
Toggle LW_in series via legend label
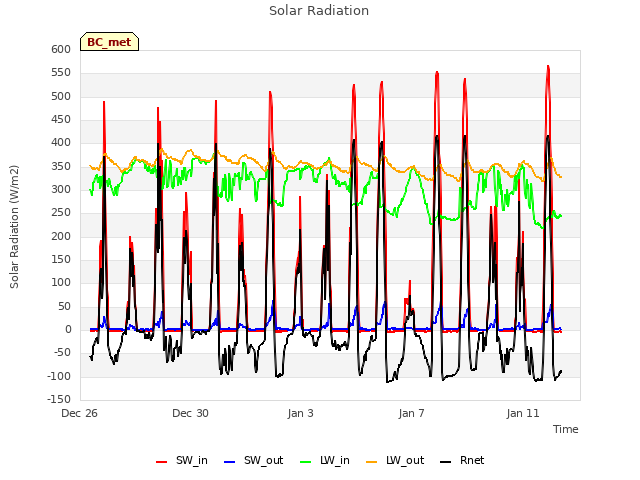(335, 460)
